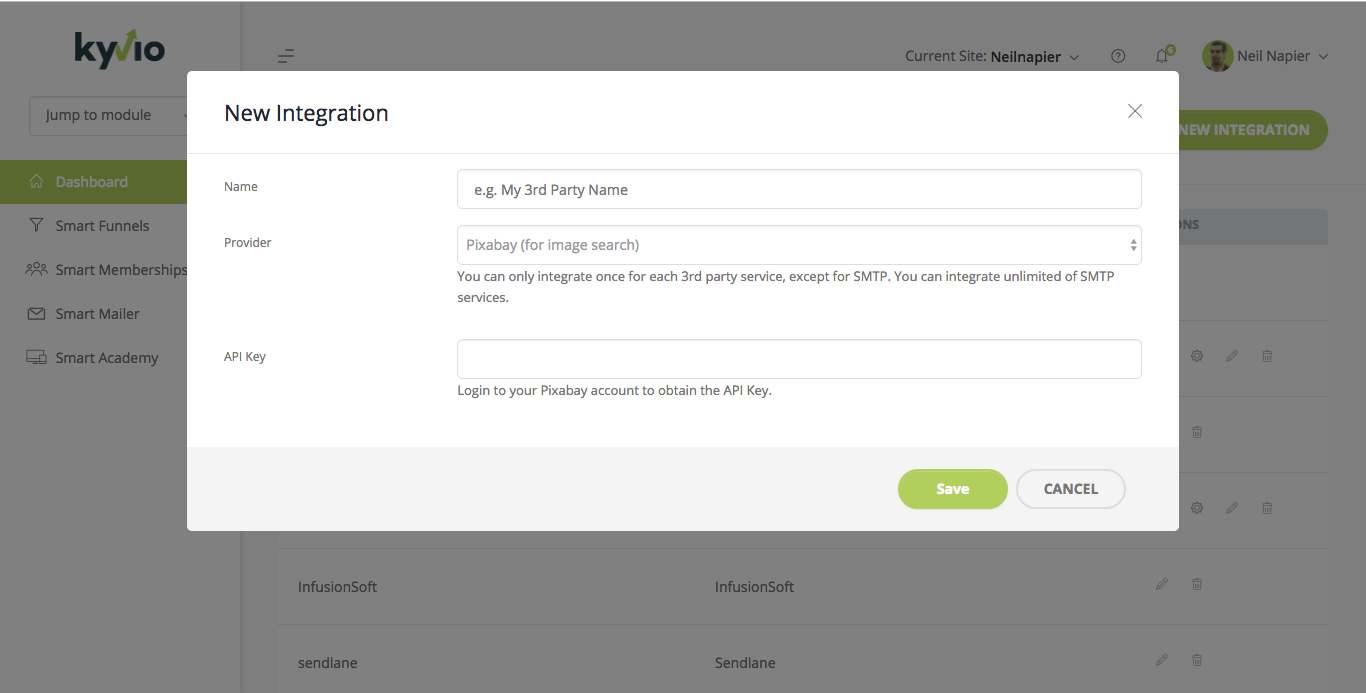Click the Kyvio logo
The width and height of the screenshot is (1366, 693).
click(x=120, y=49)
